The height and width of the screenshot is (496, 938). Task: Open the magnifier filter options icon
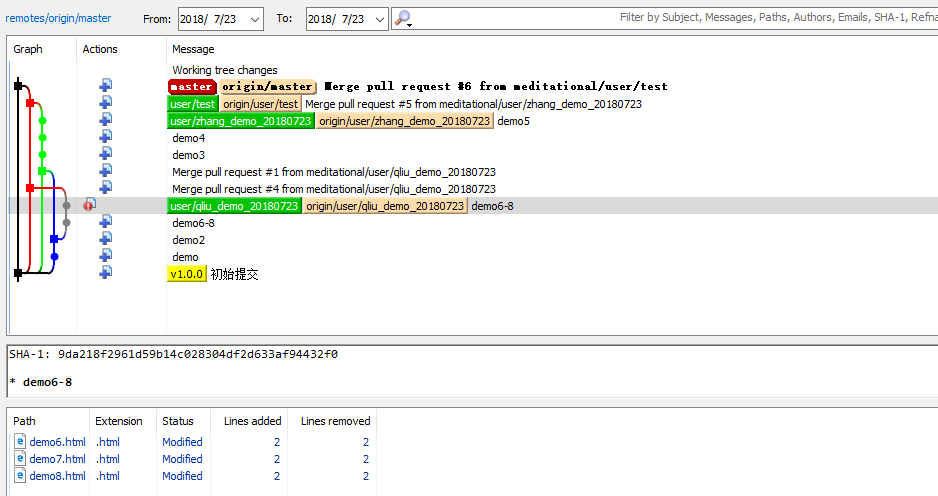pos(402,18)
